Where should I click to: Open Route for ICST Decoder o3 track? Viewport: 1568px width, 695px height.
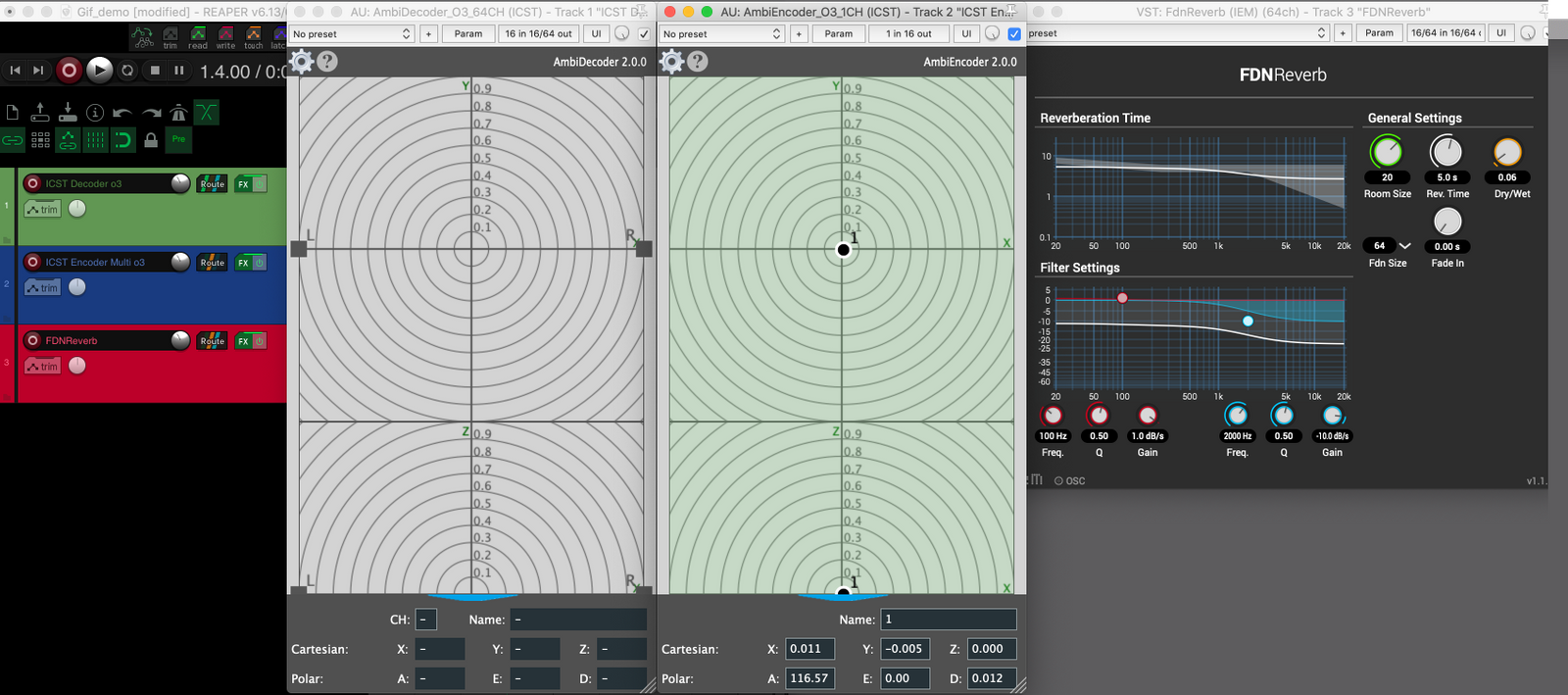212,183
